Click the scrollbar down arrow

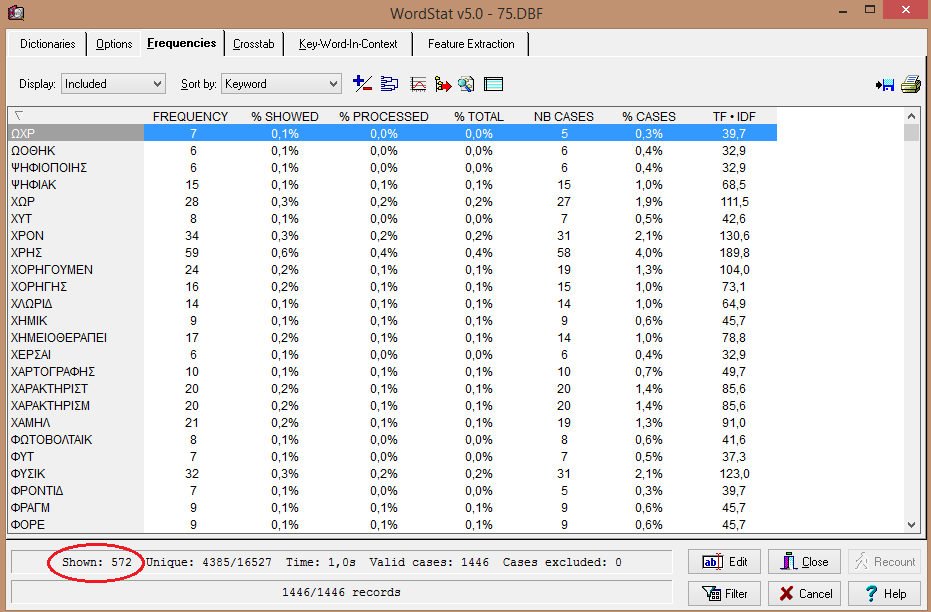(x=911, y=525)
